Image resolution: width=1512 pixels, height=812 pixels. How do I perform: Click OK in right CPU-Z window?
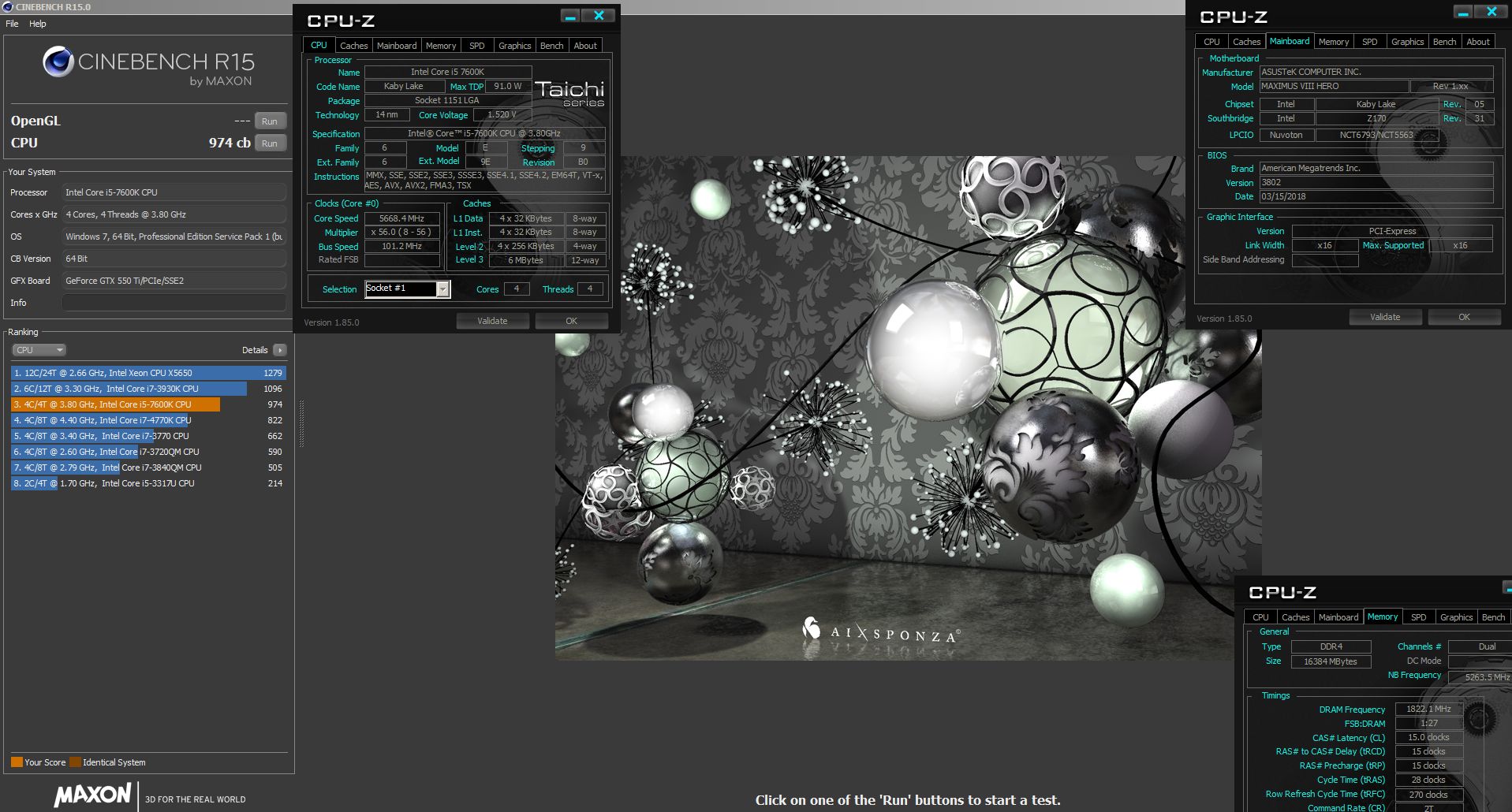(1465, 317)
